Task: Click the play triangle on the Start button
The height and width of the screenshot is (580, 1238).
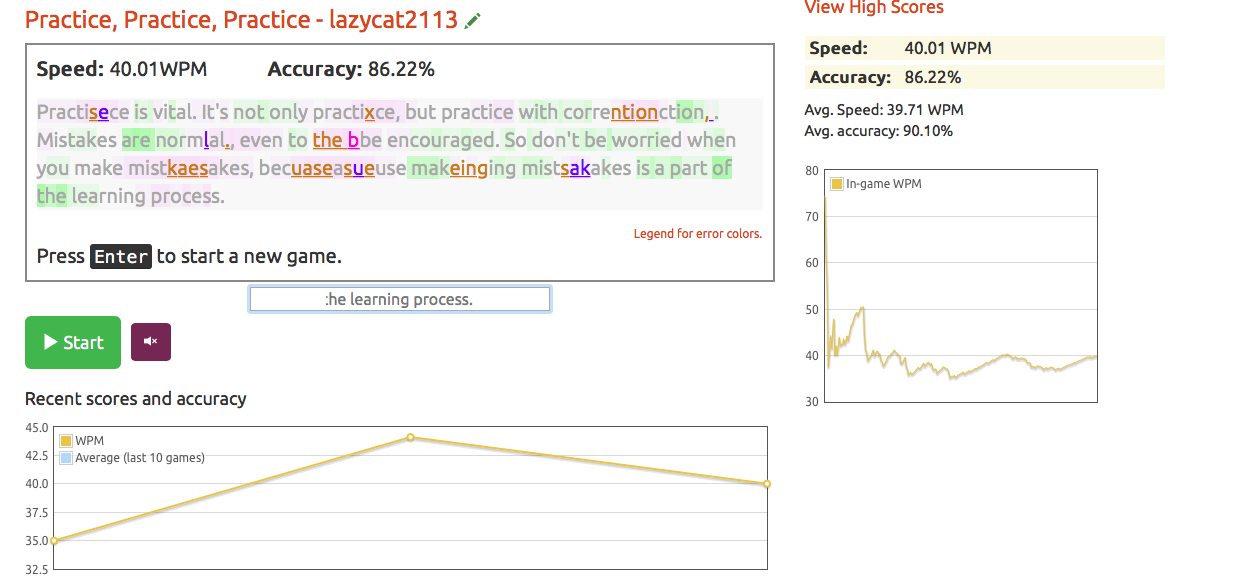Action: 50,342
